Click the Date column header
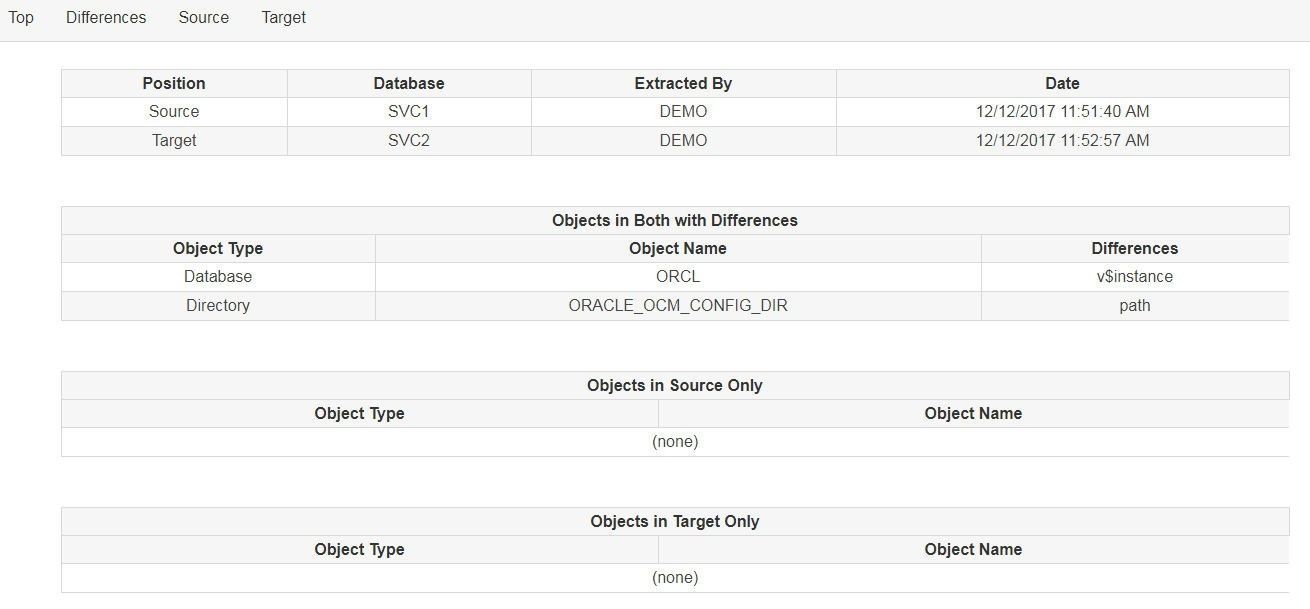Image resolution: width=1310 pixels, height=609 pixels. click(1062, 84)
